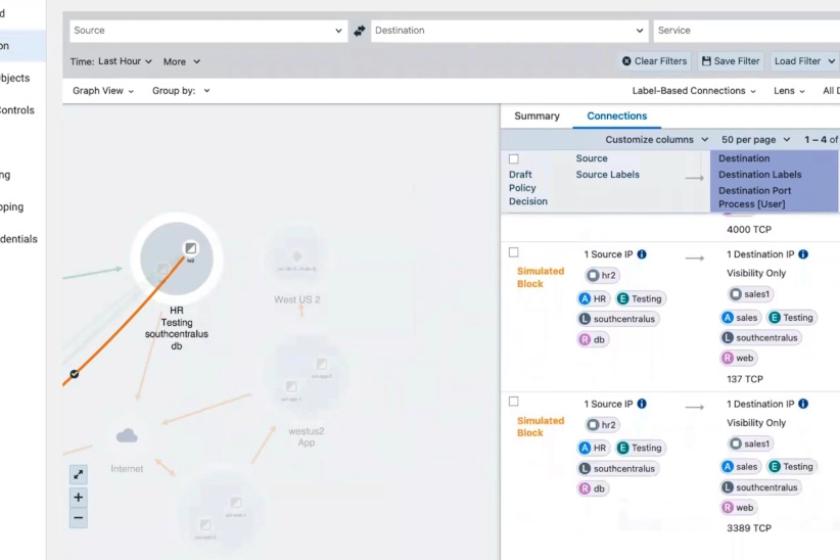Open the Time Last Hour dropdown
Image resolution: width=840 pixels, height=560 pixels.
click(111, 61)
